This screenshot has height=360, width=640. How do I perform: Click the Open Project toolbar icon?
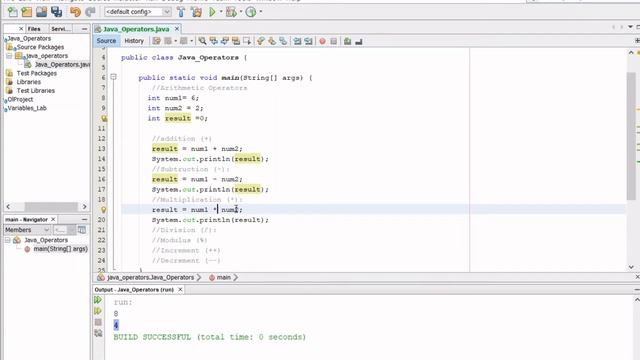click(42, 12)
